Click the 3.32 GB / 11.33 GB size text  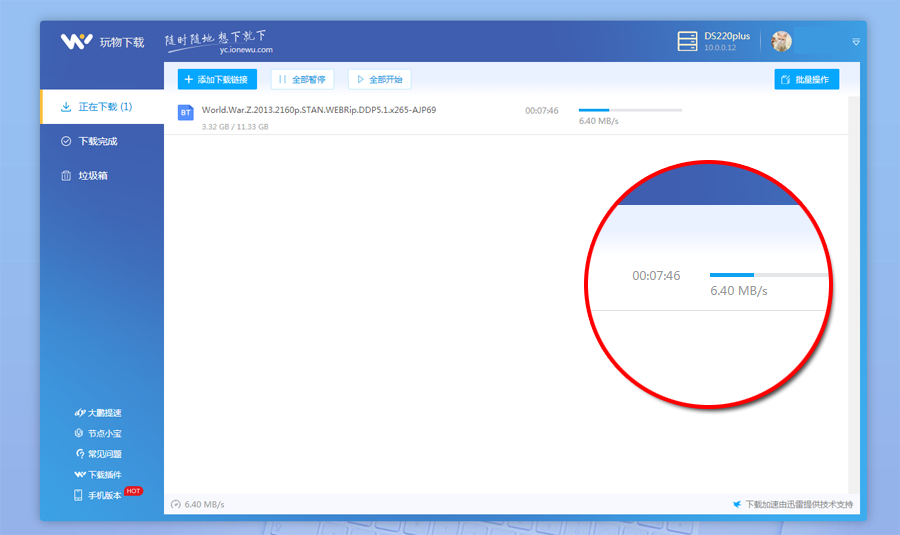click(235, 127)
